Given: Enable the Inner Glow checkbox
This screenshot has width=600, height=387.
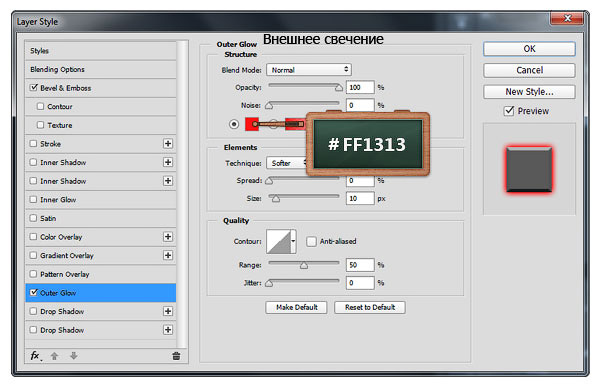Looking at the screenshot, I should pos(33,199).
